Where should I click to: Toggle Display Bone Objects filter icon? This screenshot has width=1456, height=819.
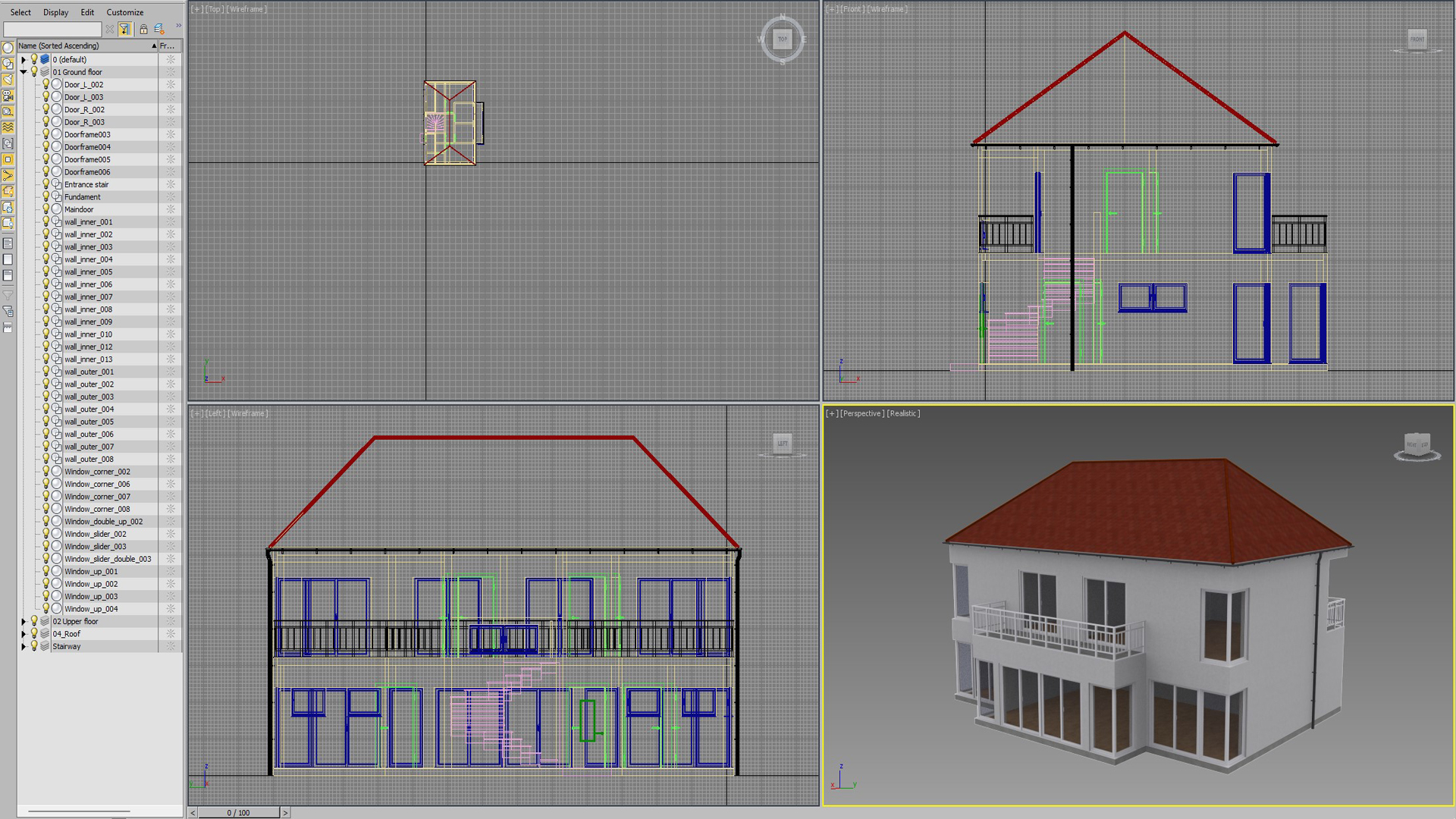8,175
